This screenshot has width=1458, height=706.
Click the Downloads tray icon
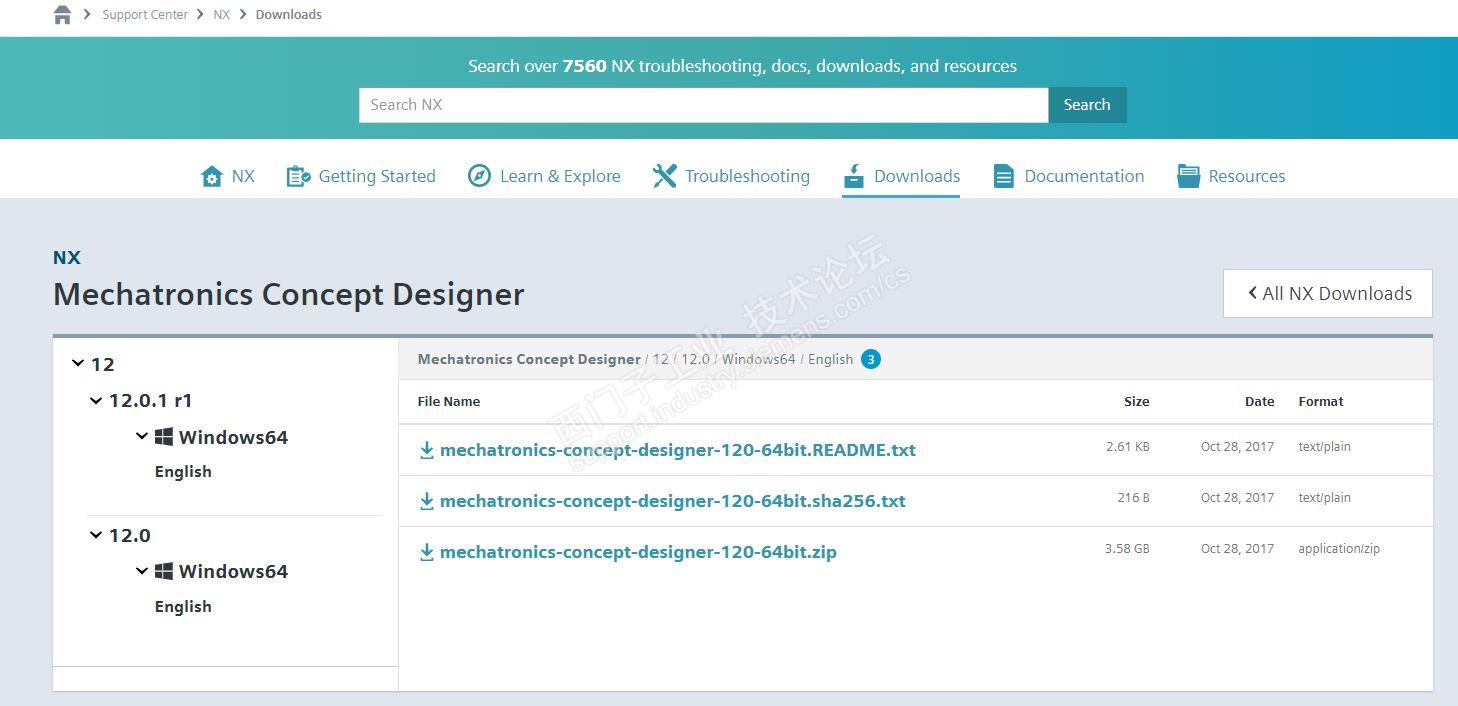pos(853,176)
